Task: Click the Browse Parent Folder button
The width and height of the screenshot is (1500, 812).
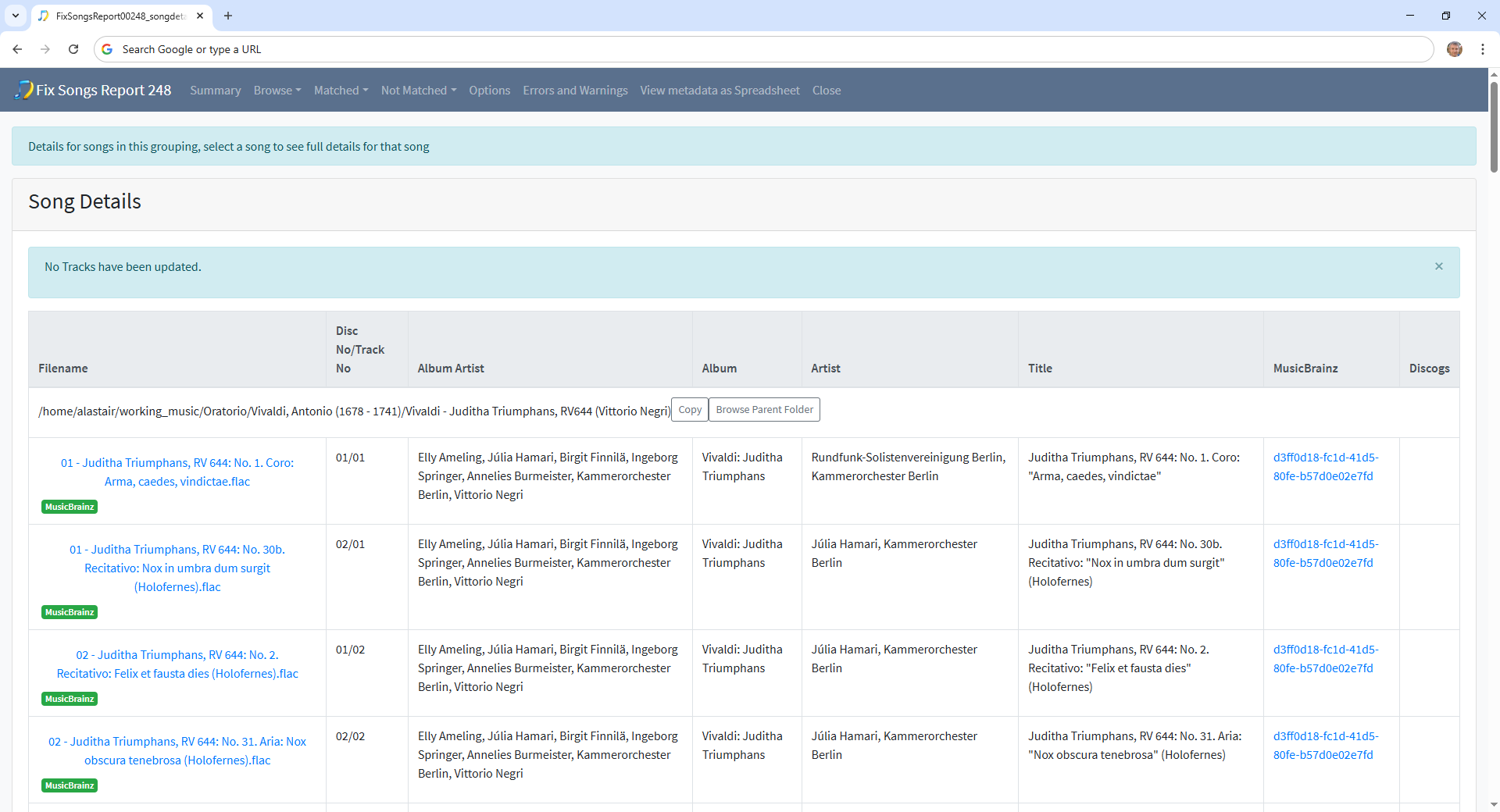Action: point(764,410)
